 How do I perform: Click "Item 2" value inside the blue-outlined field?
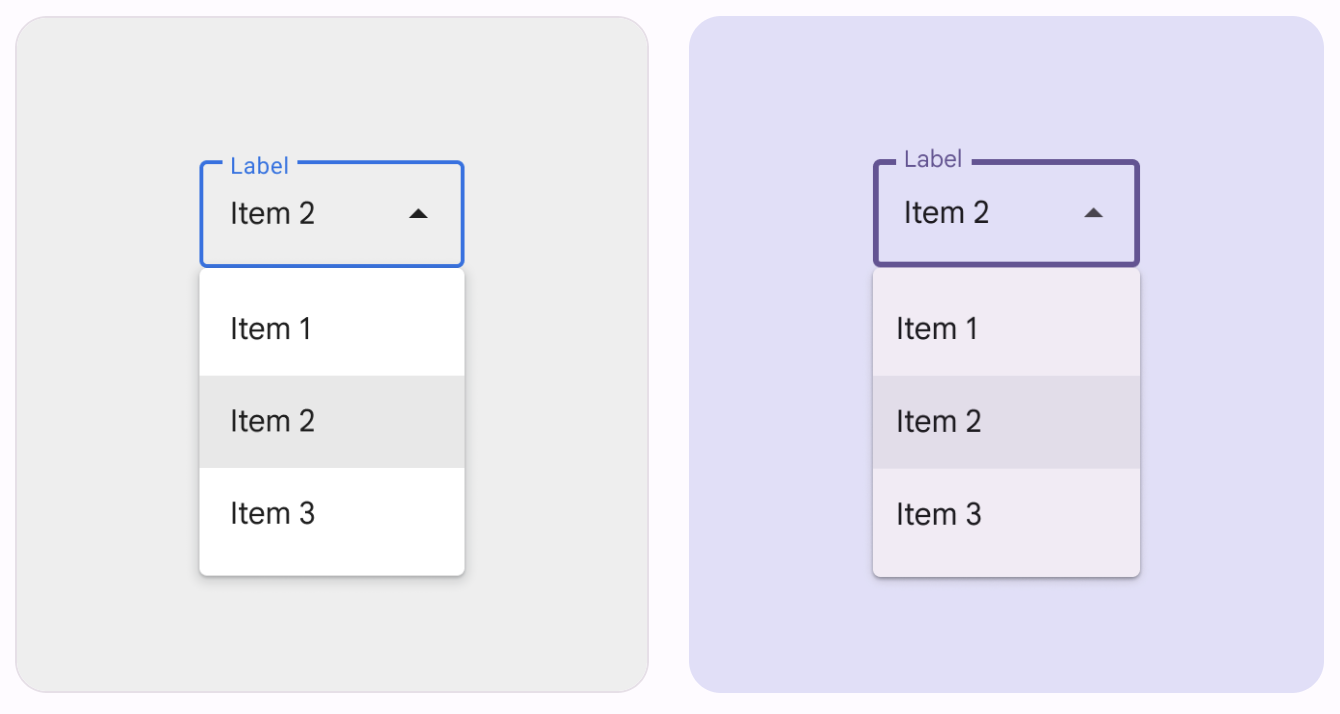click(x=272, y=213)
